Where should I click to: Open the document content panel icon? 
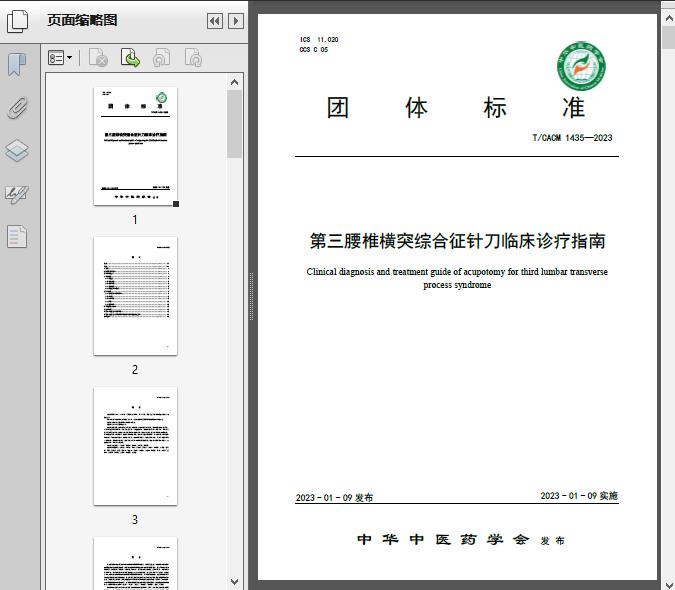pyautogui.click(x=17, y=237)
